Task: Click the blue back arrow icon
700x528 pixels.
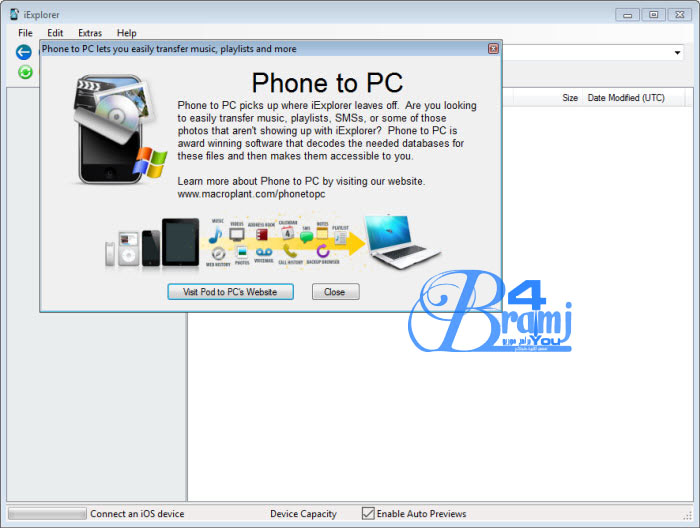Action: point(24,52)
